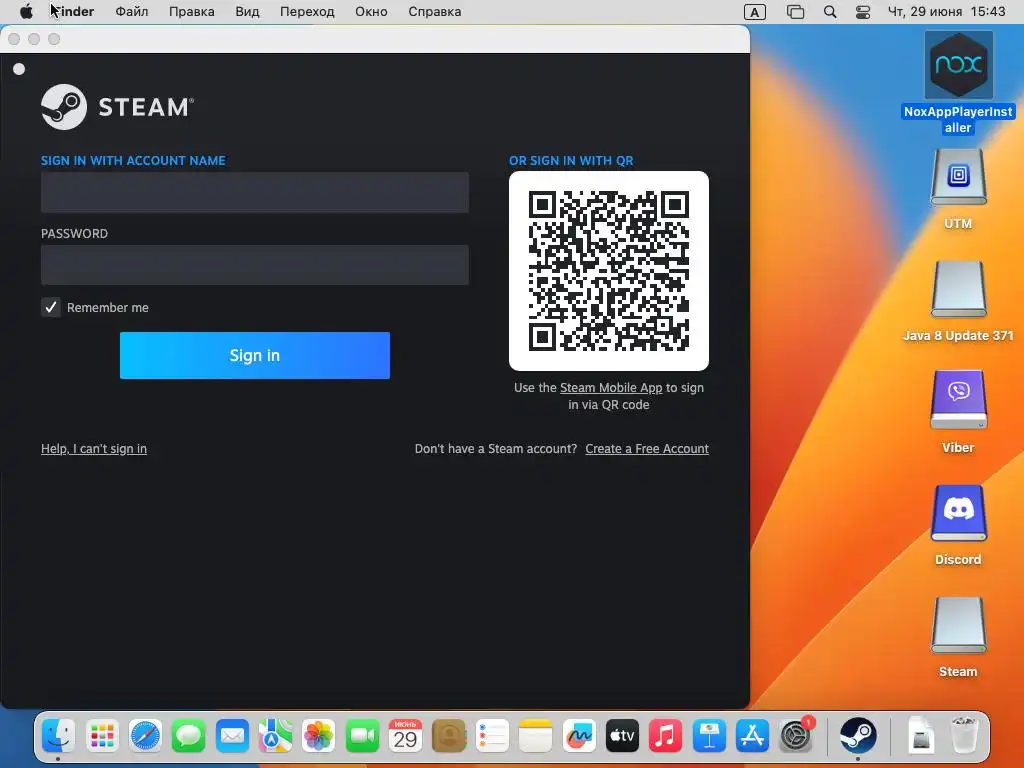Open the Справка menu
Screen dimensions: 1024x768
pyautogui.click(x=434, y=12)
